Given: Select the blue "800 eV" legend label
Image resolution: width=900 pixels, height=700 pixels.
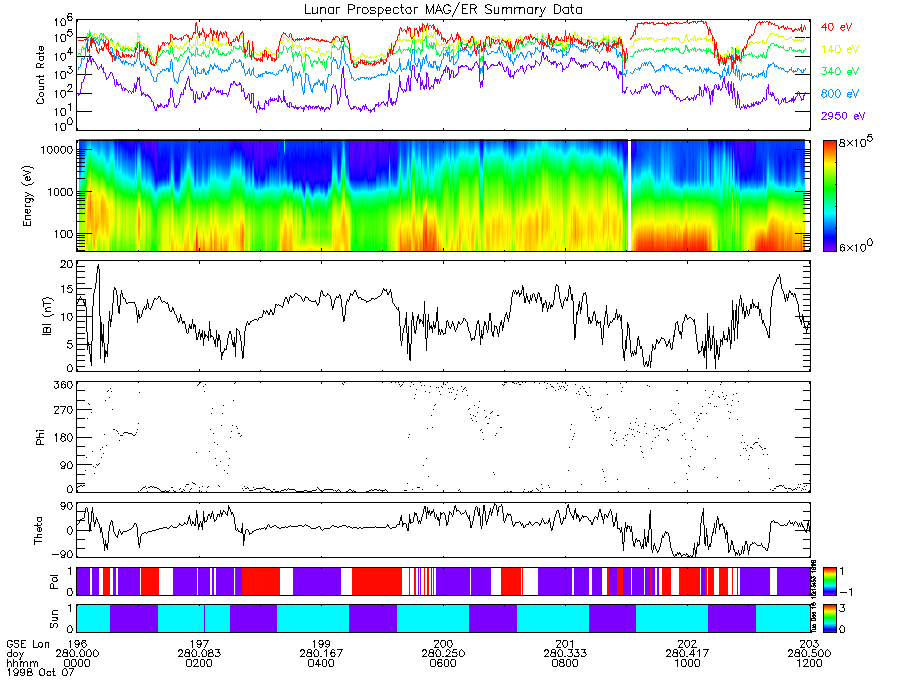Looking at the screenshot, I should pos(840,94).
